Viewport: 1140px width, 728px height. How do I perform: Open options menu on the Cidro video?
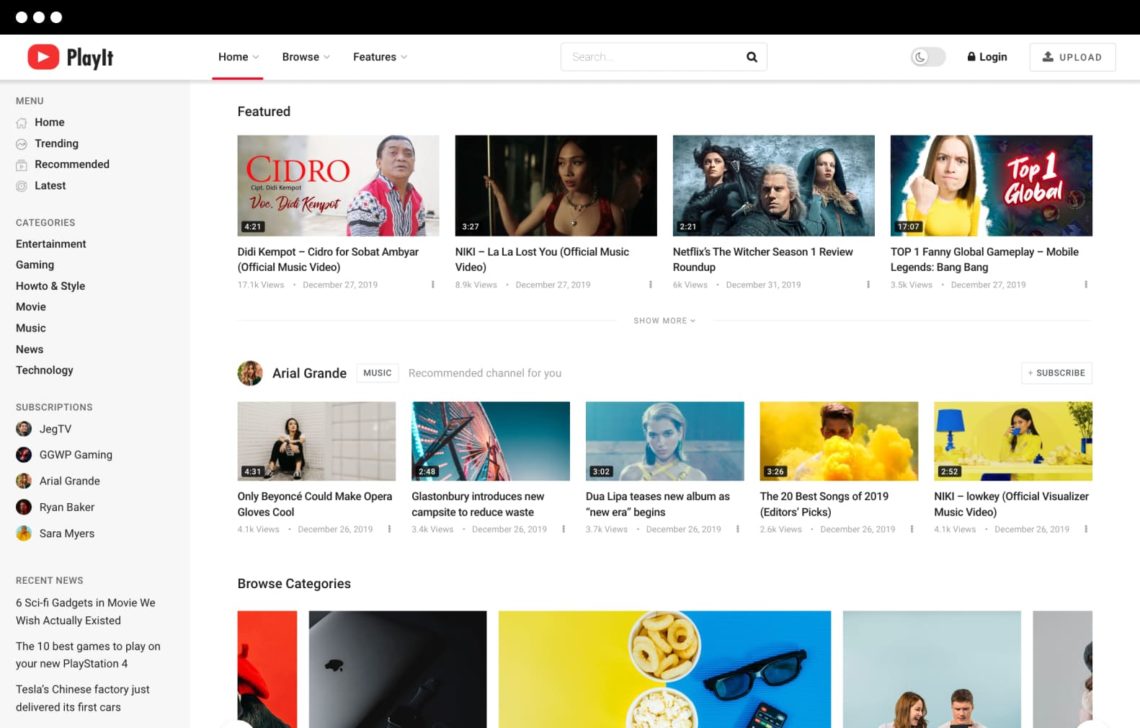tap(432, 285)
